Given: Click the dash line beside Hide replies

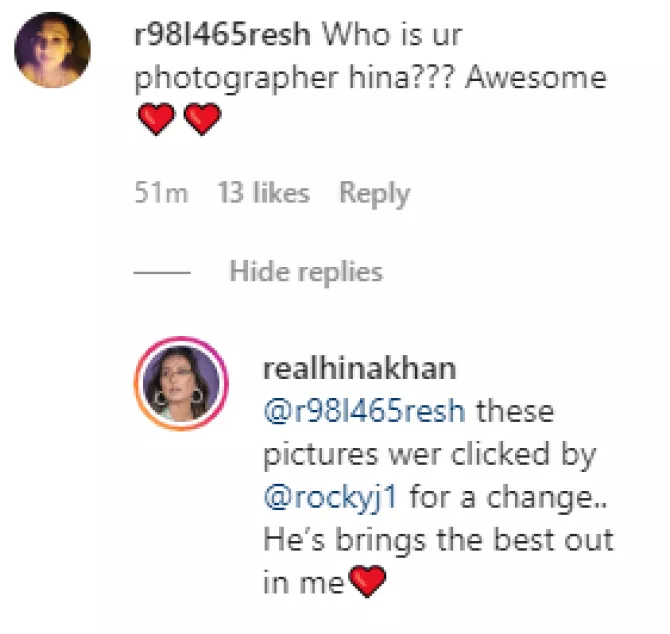Looking at the screenshot, I should (x=161, y=272).
